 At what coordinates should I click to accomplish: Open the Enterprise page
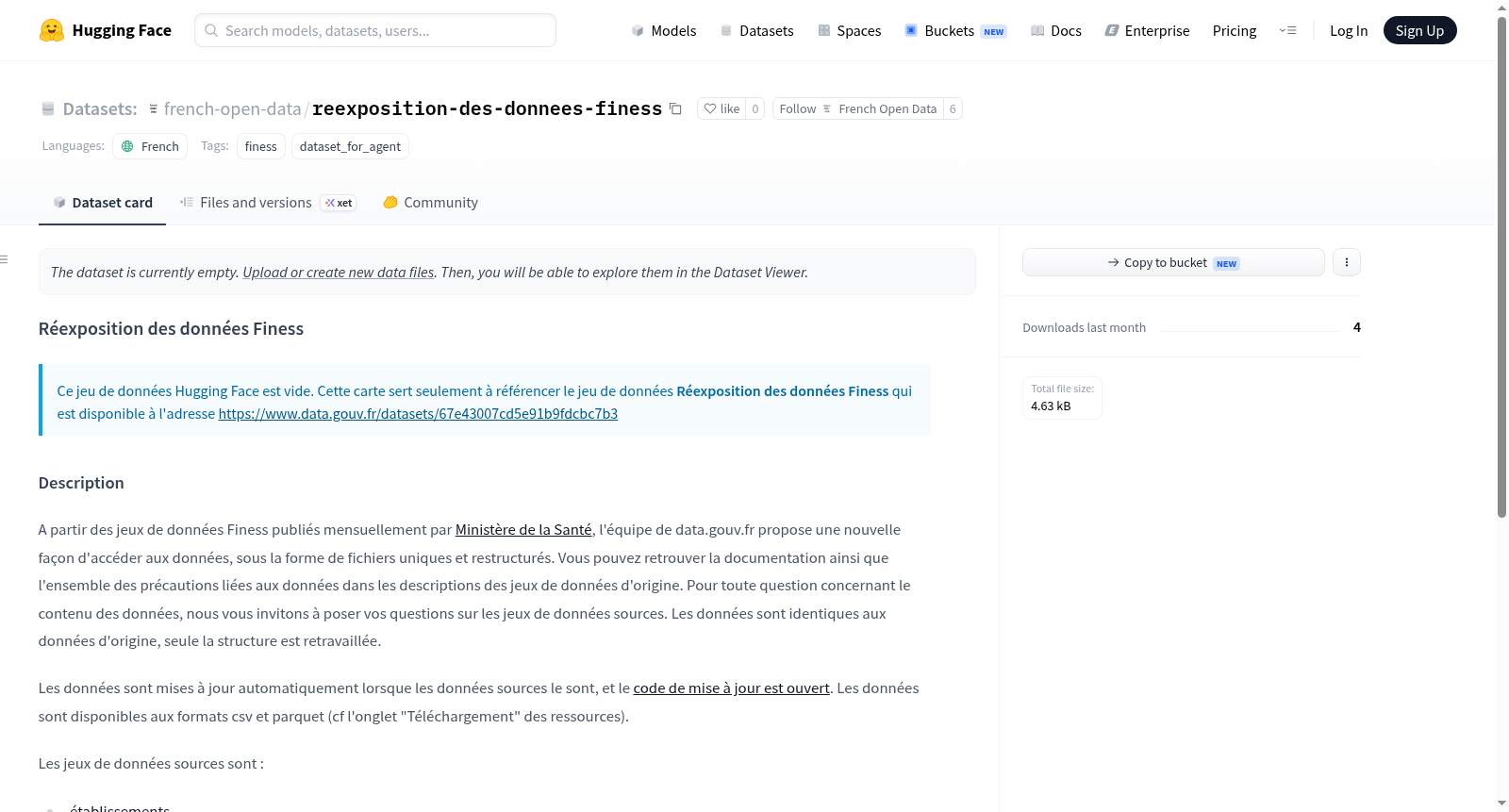(x=1147, y=30)
